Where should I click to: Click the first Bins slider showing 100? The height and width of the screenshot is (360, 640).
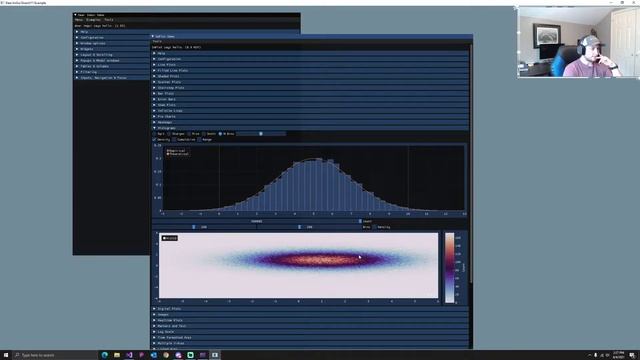[x=204, y=227]
